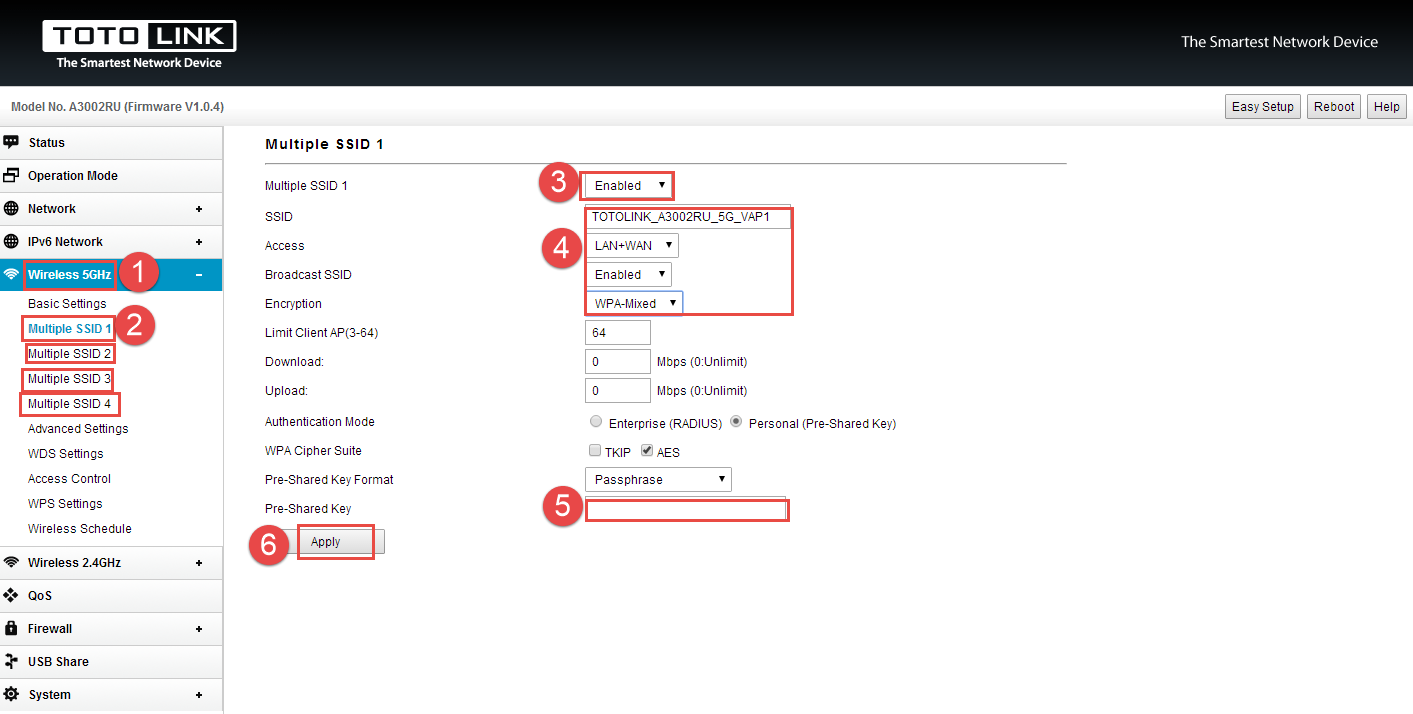Click the IPv6 Network globe icon

click(11, 242)
